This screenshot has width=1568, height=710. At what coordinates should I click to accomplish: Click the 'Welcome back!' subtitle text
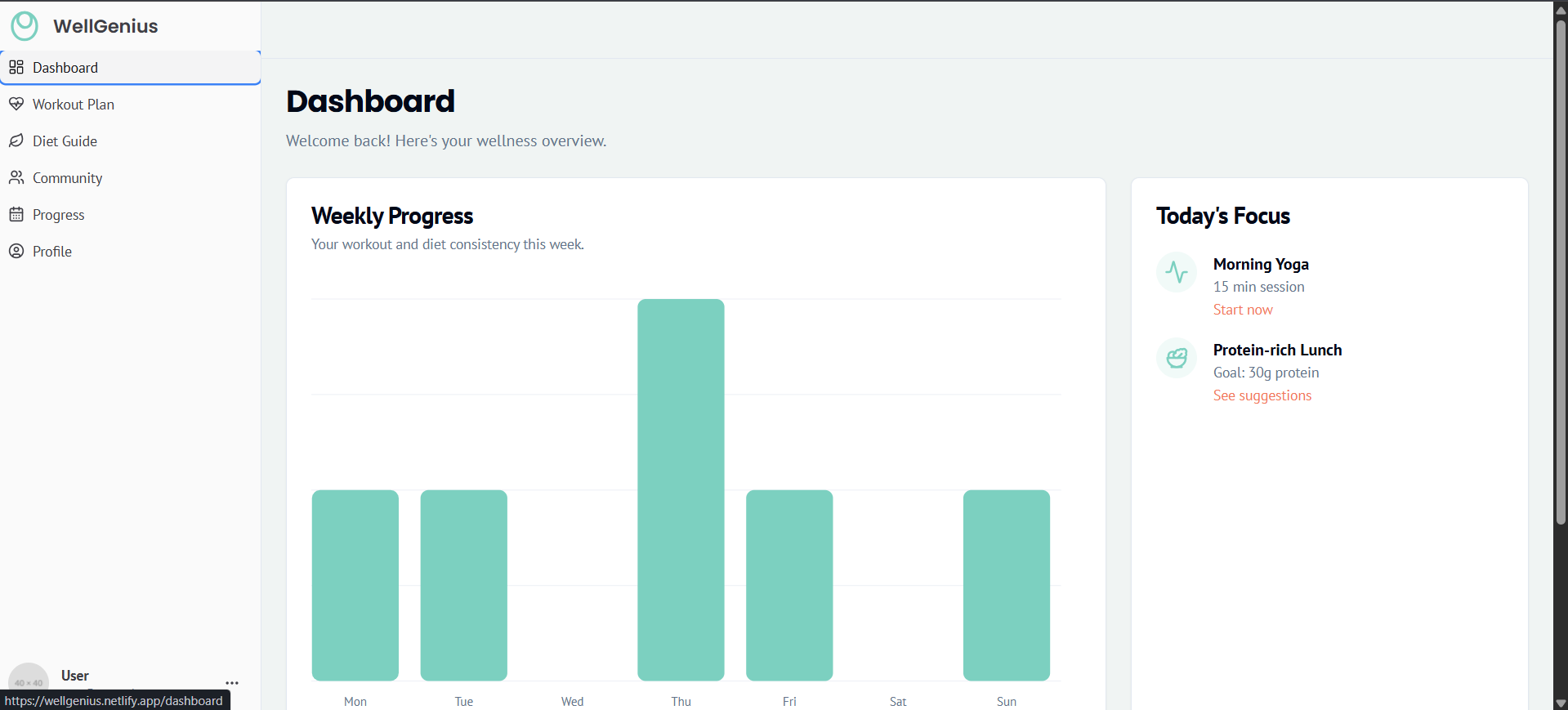coord(446,141)
